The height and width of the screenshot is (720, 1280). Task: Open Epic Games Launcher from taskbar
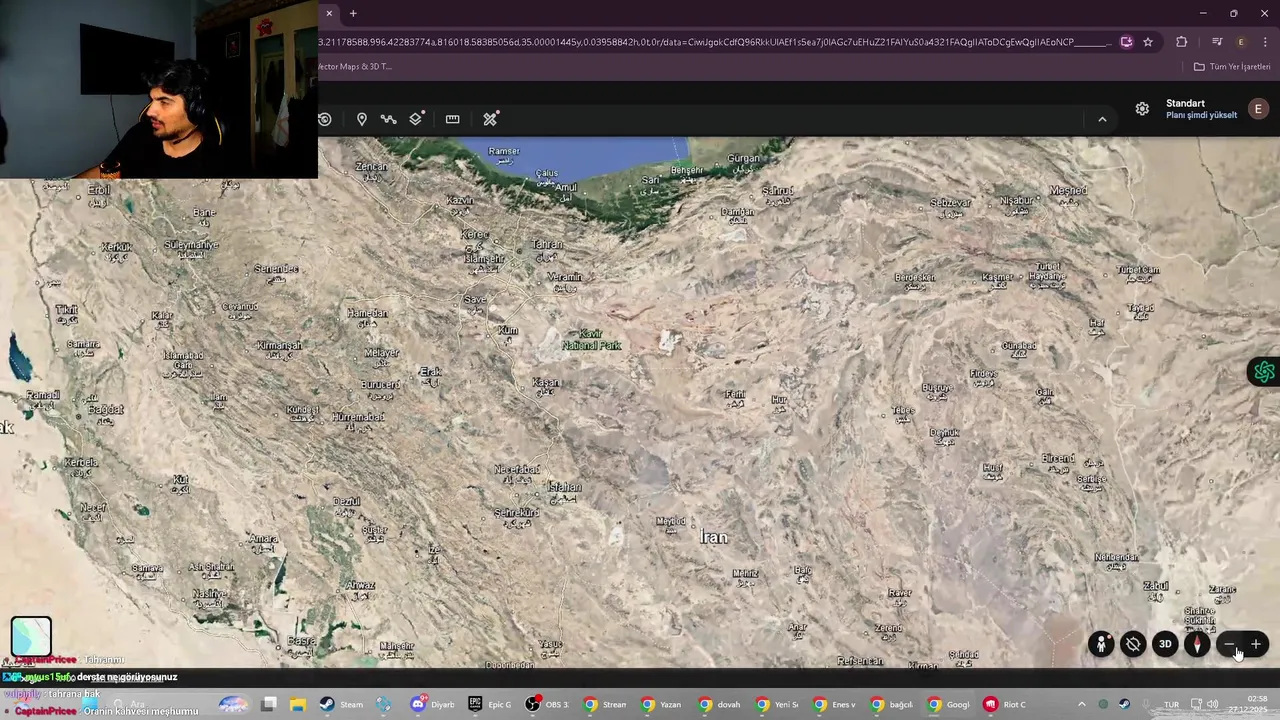[x=490, y=704]
